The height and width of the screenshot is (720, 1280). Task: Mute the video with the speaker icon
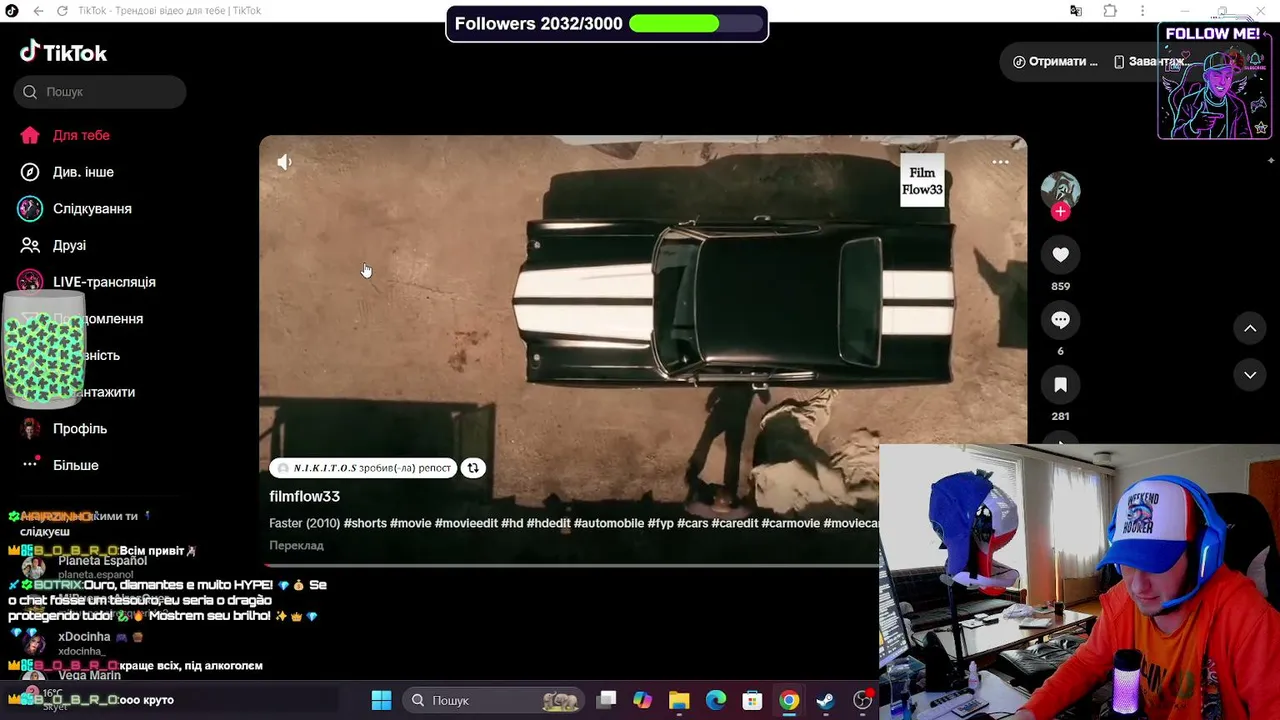pyautogui.click(x=284, y=162)
